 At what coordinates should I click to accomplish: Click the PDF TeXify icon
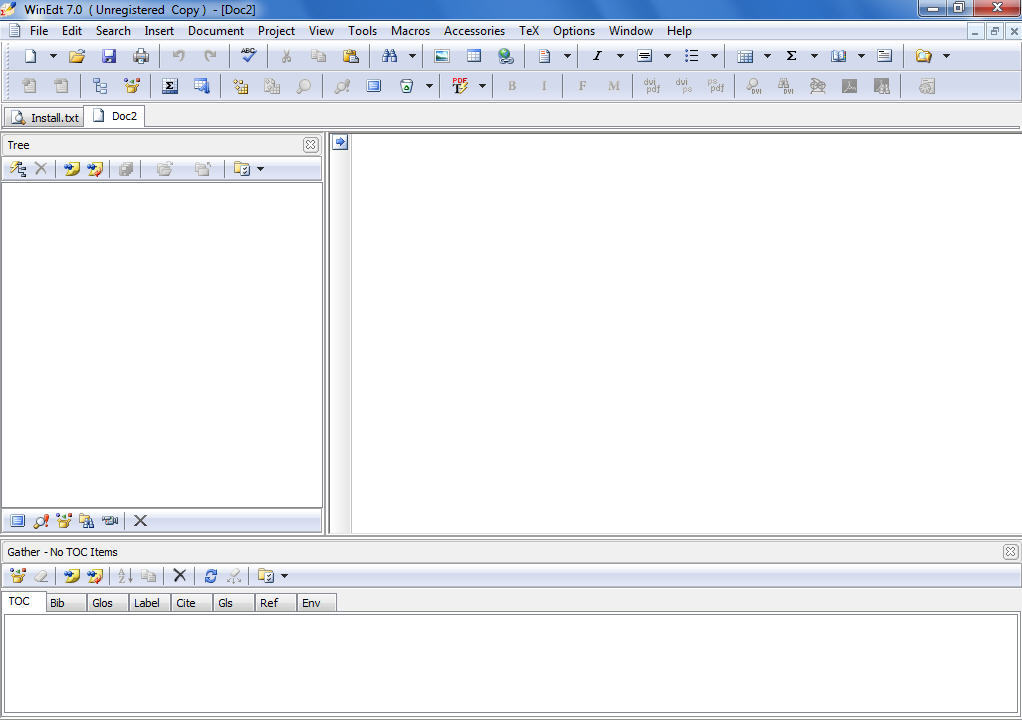tap(460, 85)
